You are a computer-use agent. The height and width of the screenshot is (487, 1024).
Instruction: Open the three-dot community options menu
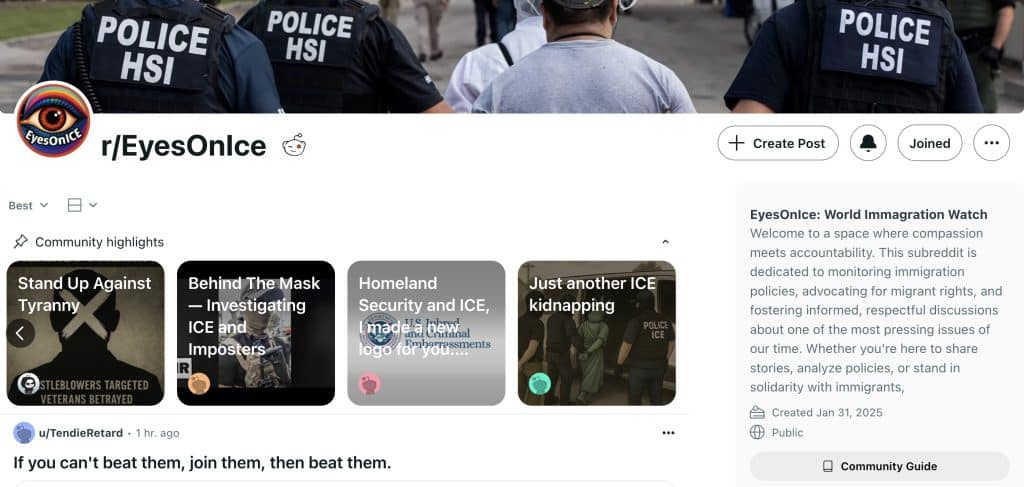click(991, 143)
